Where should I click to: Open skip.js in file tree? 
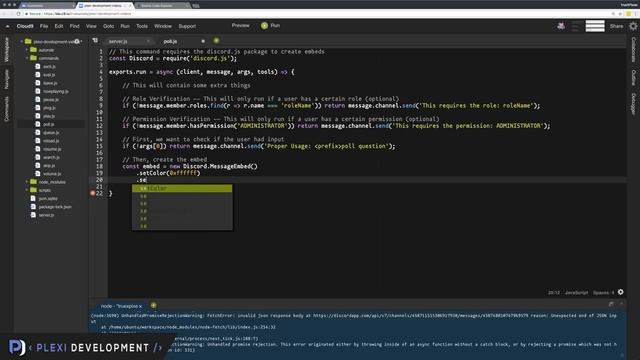pyautogui.click(x=49, y=165)
